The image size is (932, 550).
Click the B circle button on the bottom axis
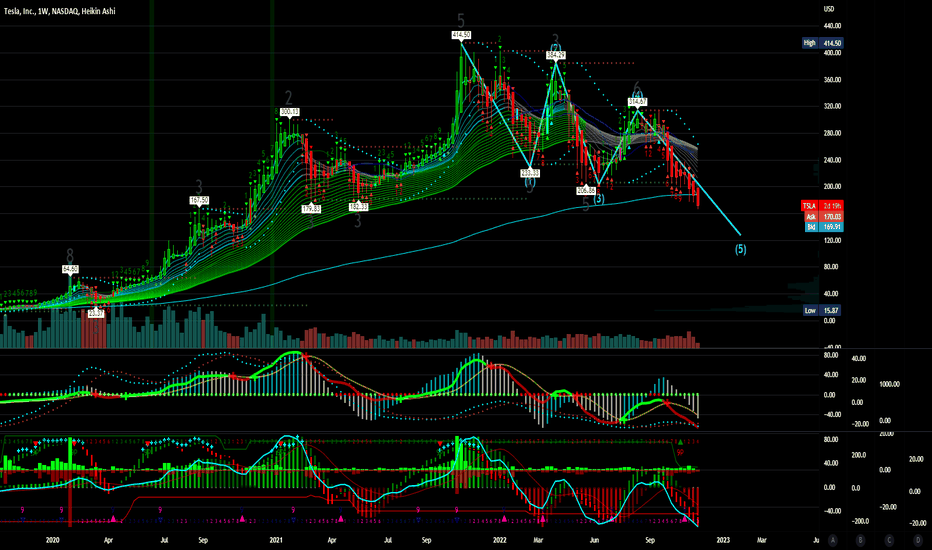point(860,540)
